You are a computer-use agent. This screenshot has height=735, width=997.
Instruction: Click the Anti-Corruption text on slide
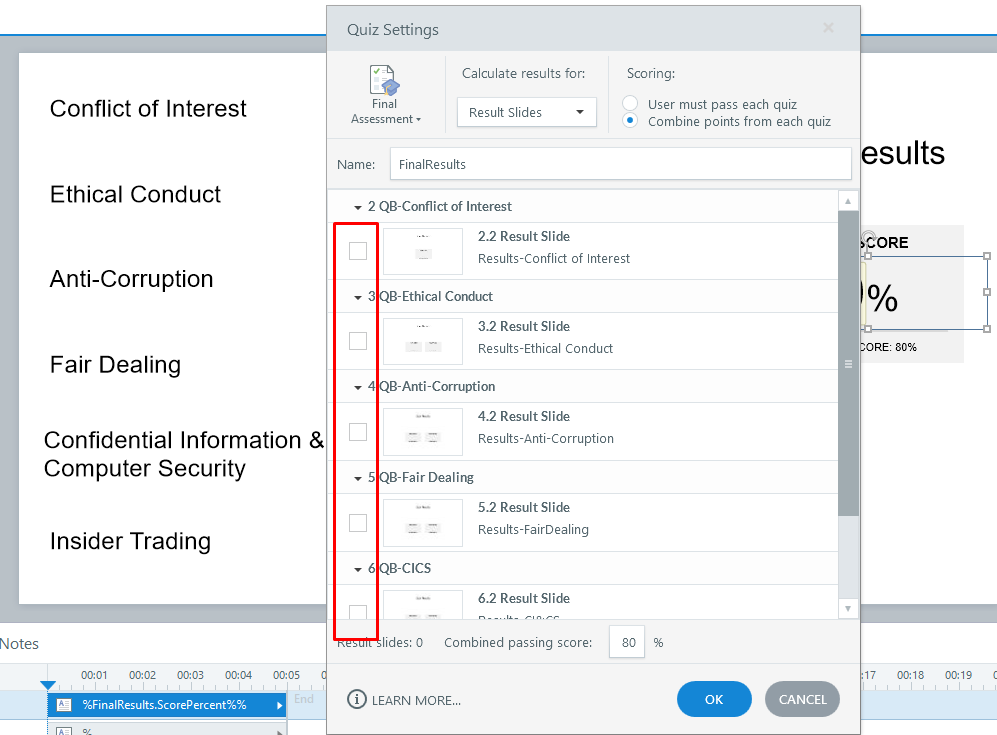(x=132, y=279)
